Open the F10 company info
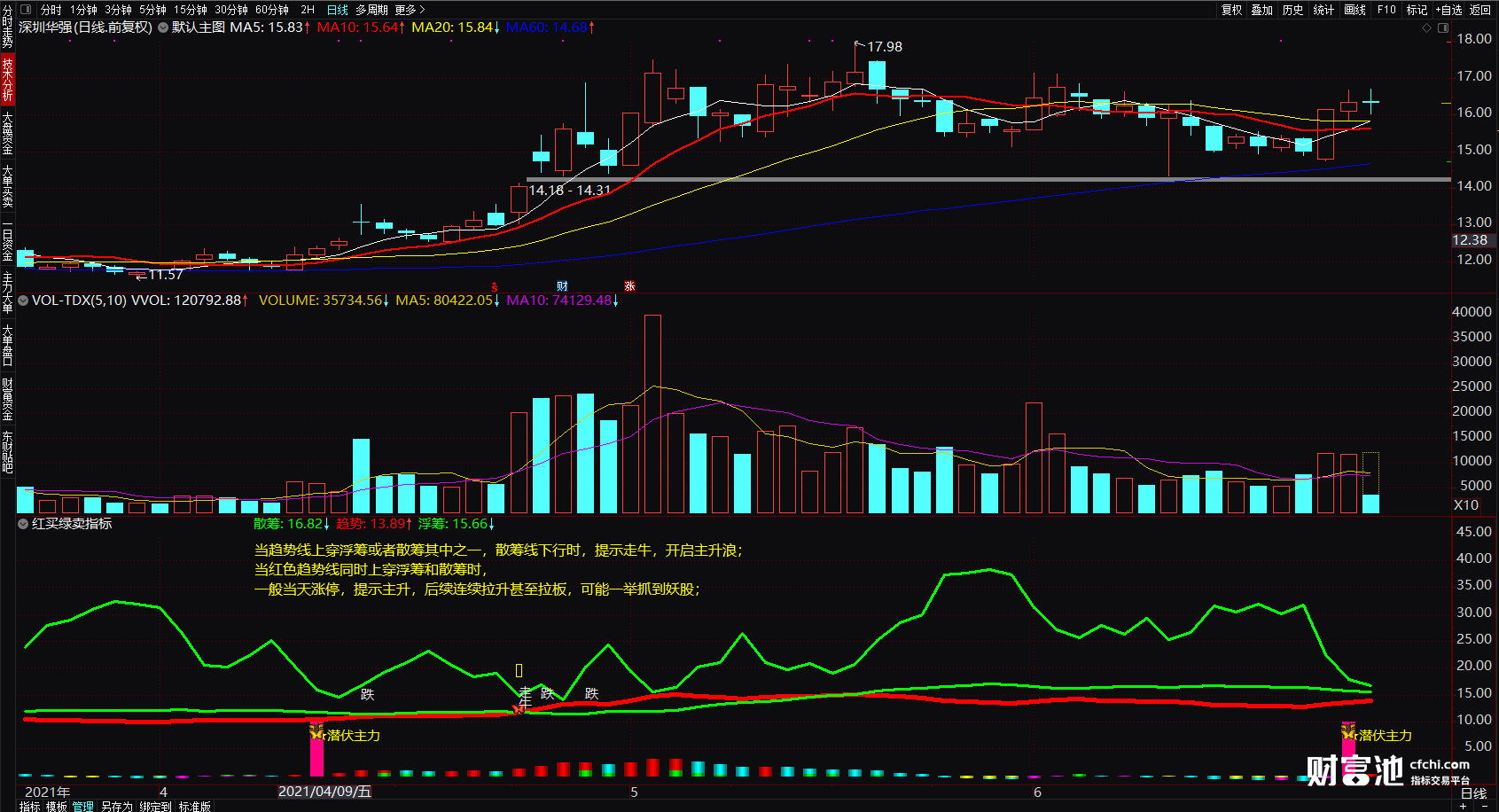Image resolution: width=1499 pixels, height=812 pixels. click(x=1386, y=10)
